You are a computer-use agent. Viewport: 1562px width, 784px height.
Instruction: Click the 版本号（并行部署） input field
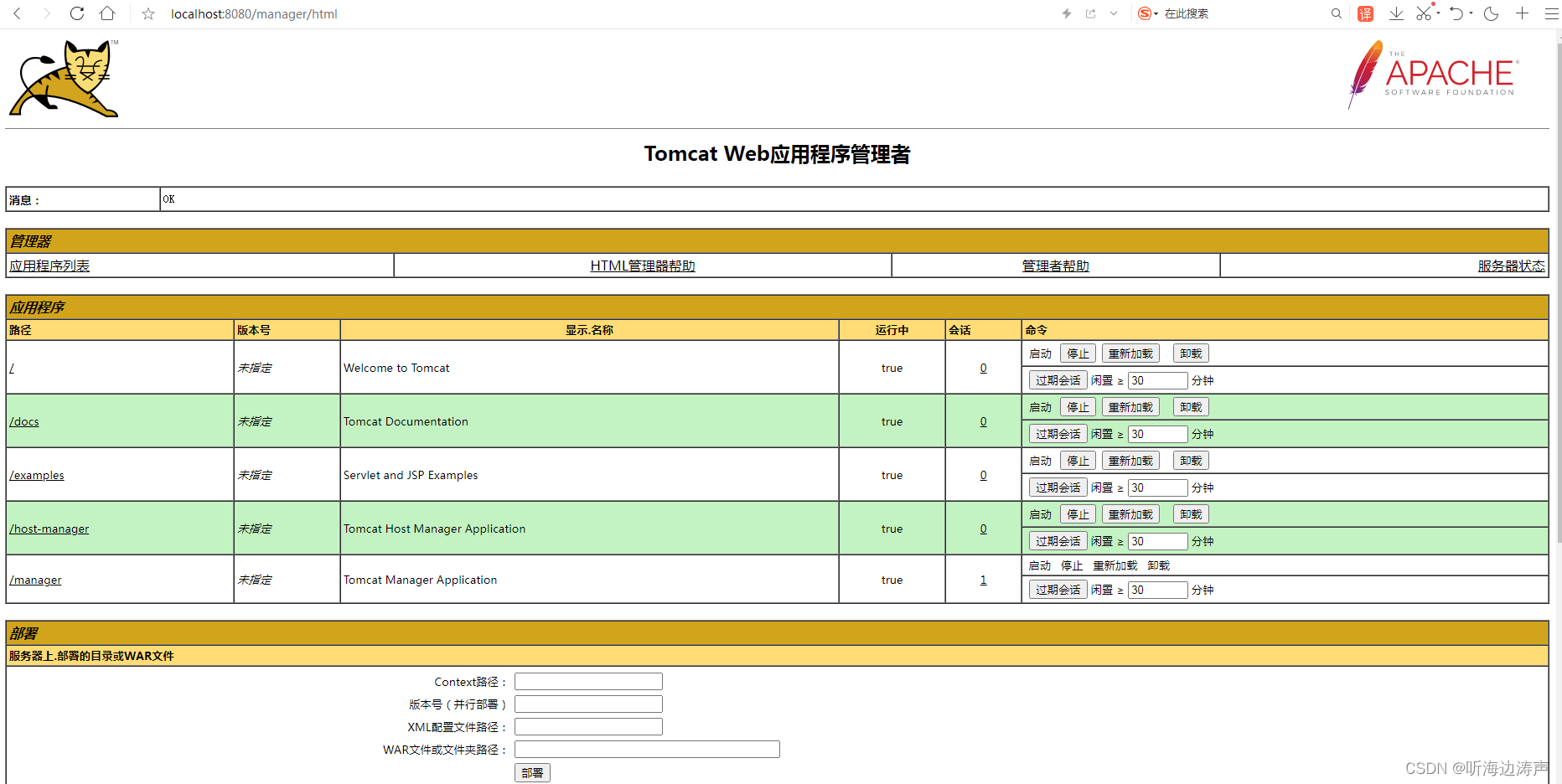588,704
